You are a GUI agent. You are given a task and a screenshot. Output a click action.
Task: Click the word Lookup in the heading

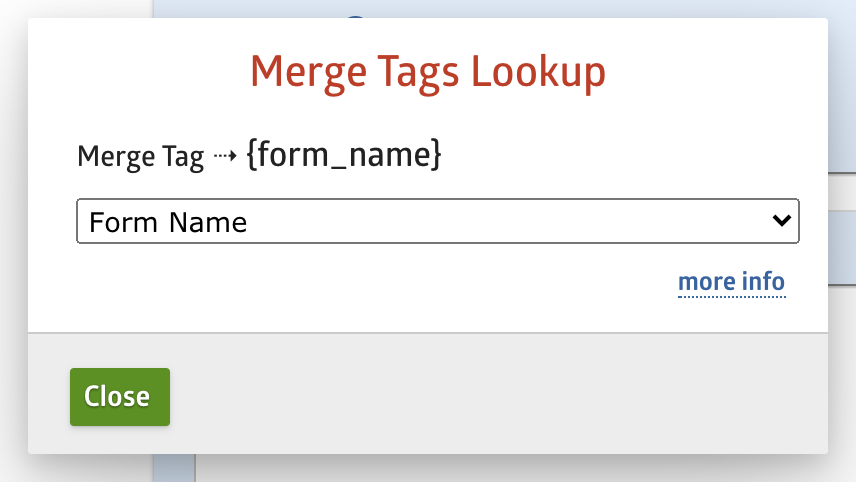pos(538,72)
